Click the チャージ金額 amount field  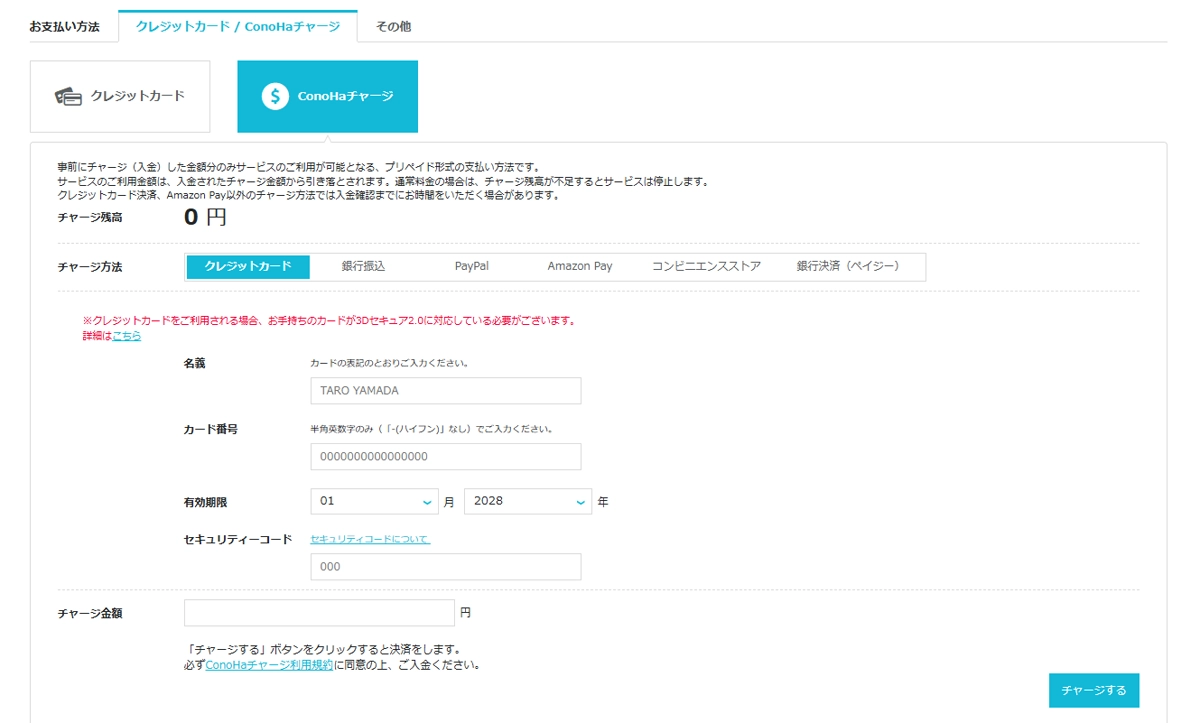click(319, 613)
